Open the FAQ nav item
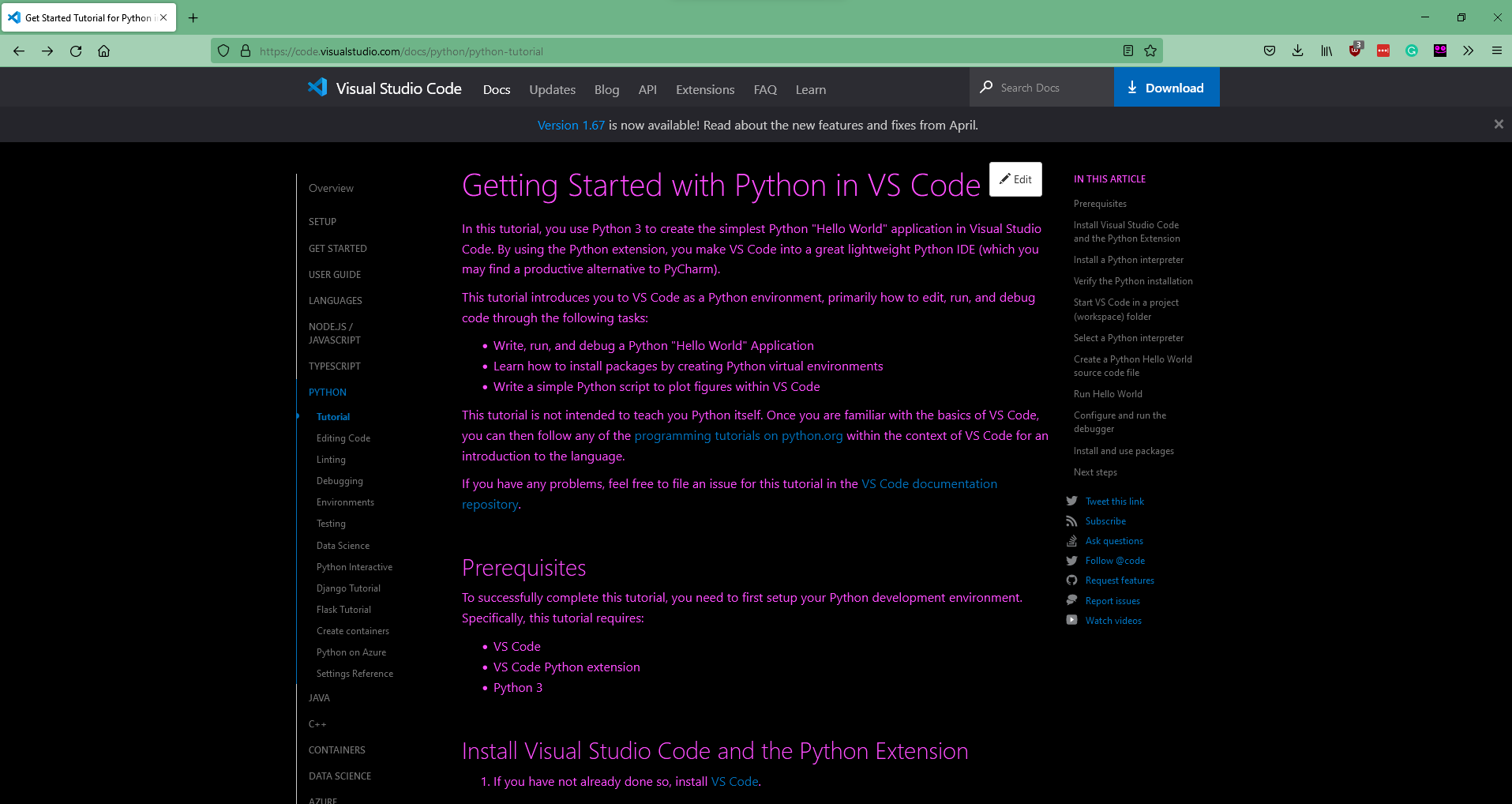 coord(765,89)
